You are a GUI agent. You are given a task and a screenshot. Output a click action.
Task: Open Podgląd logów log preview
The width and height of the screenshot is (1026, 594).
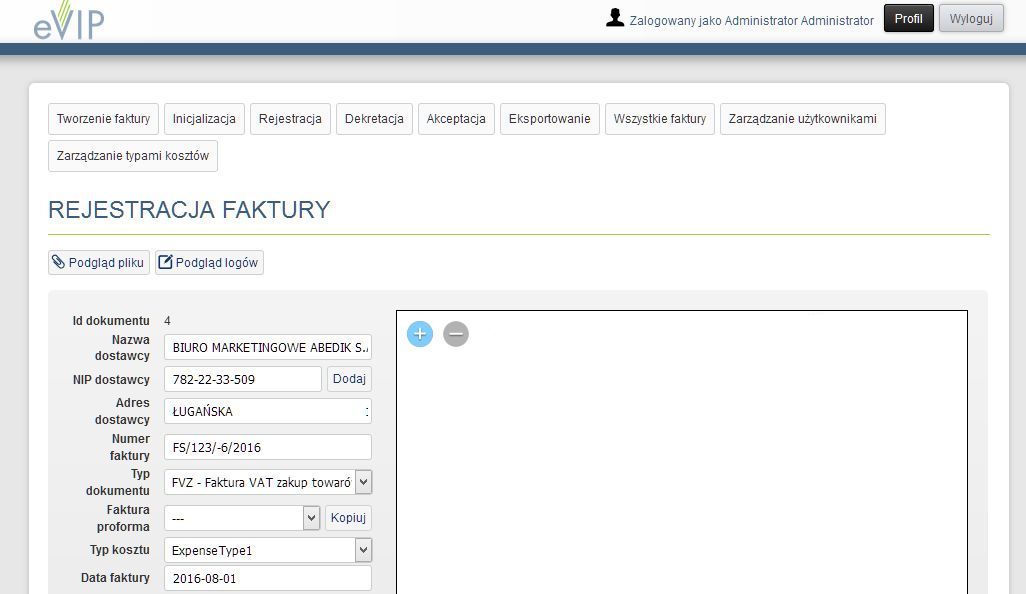[209, 263]
